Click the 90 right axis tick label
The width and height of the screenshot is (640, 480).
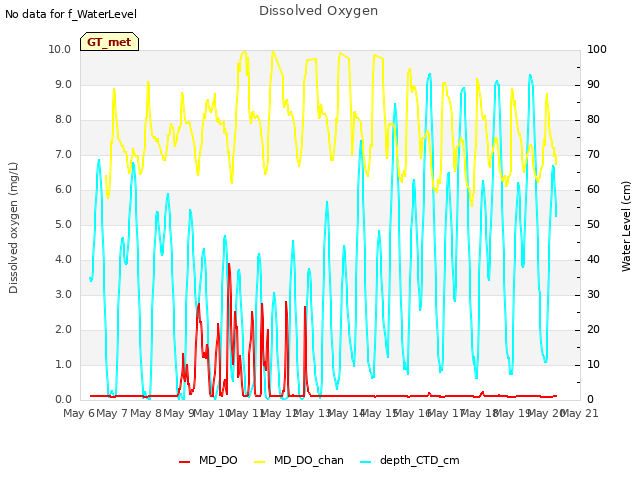coord(593,84)
